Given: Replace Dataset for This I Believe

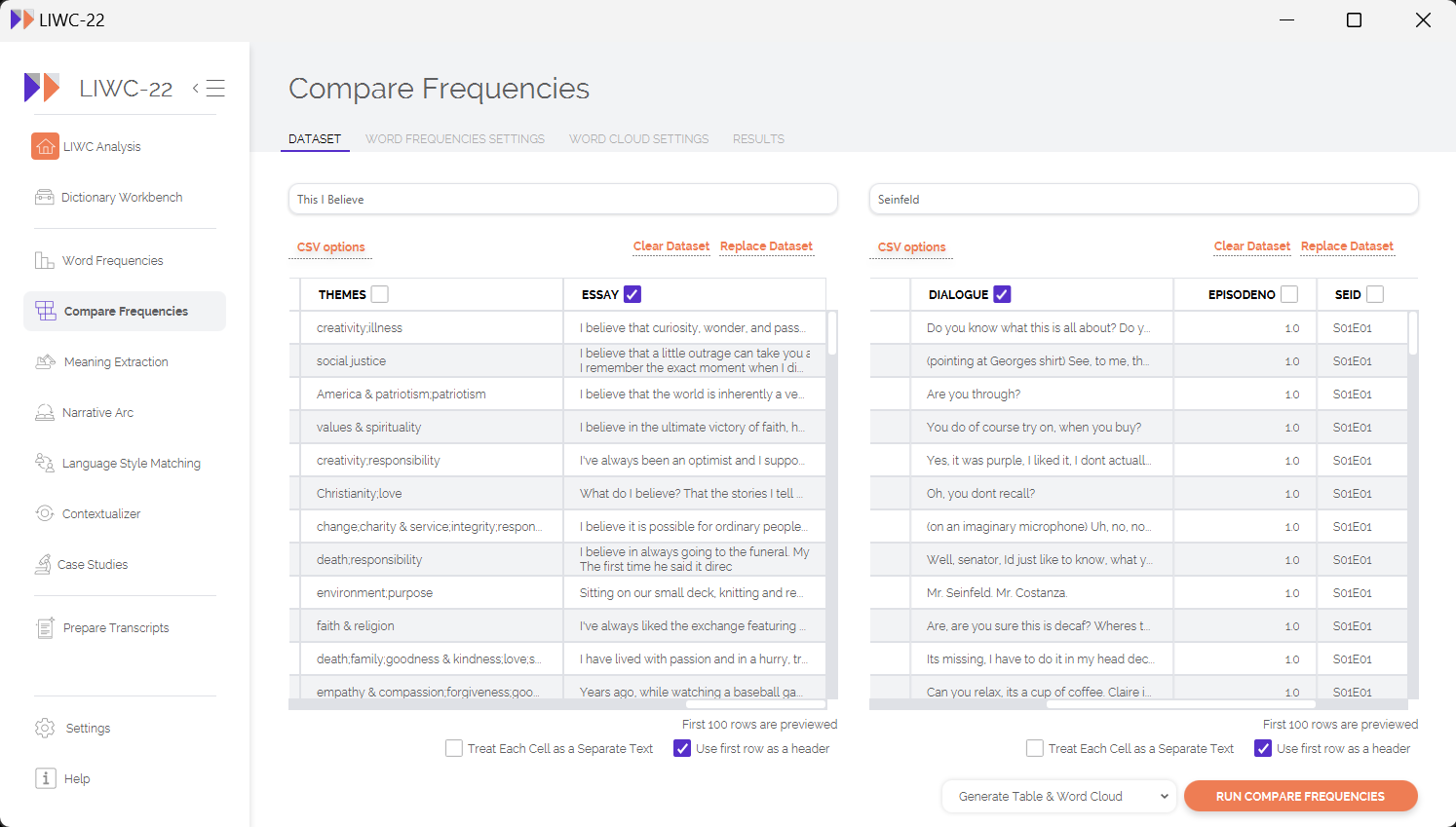Looking at the screenshot, I should point(766,246).
